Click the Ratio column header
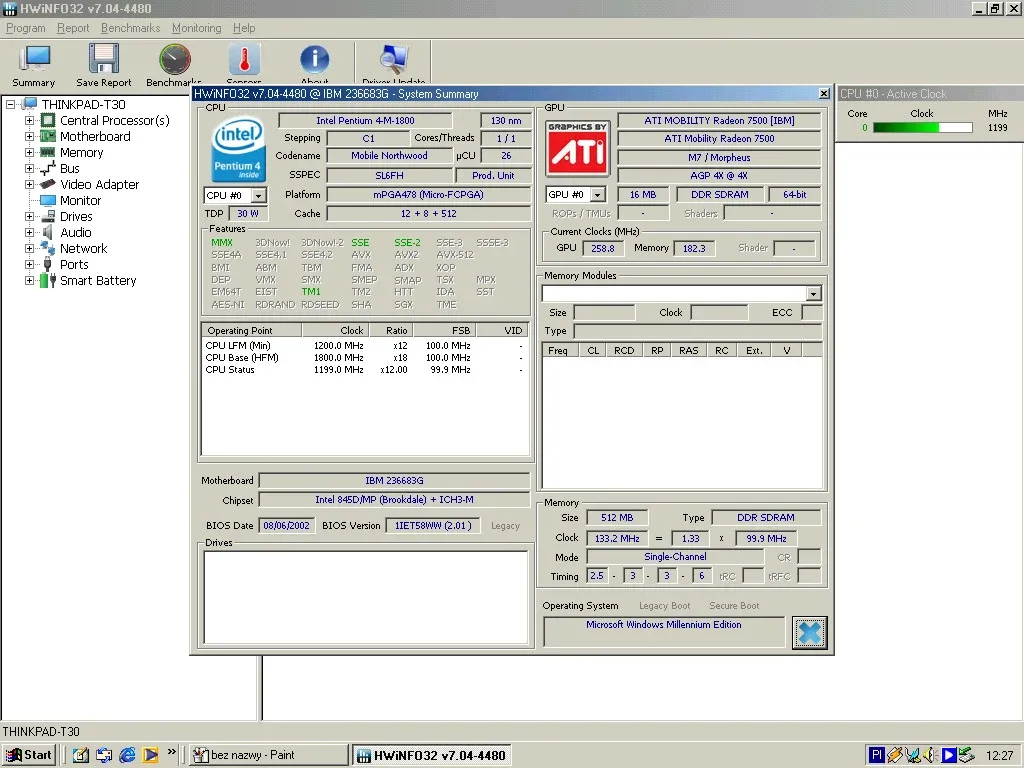The height and width of the screenshot is (768, 1024). pyautogui.click(x=391, y=330)
